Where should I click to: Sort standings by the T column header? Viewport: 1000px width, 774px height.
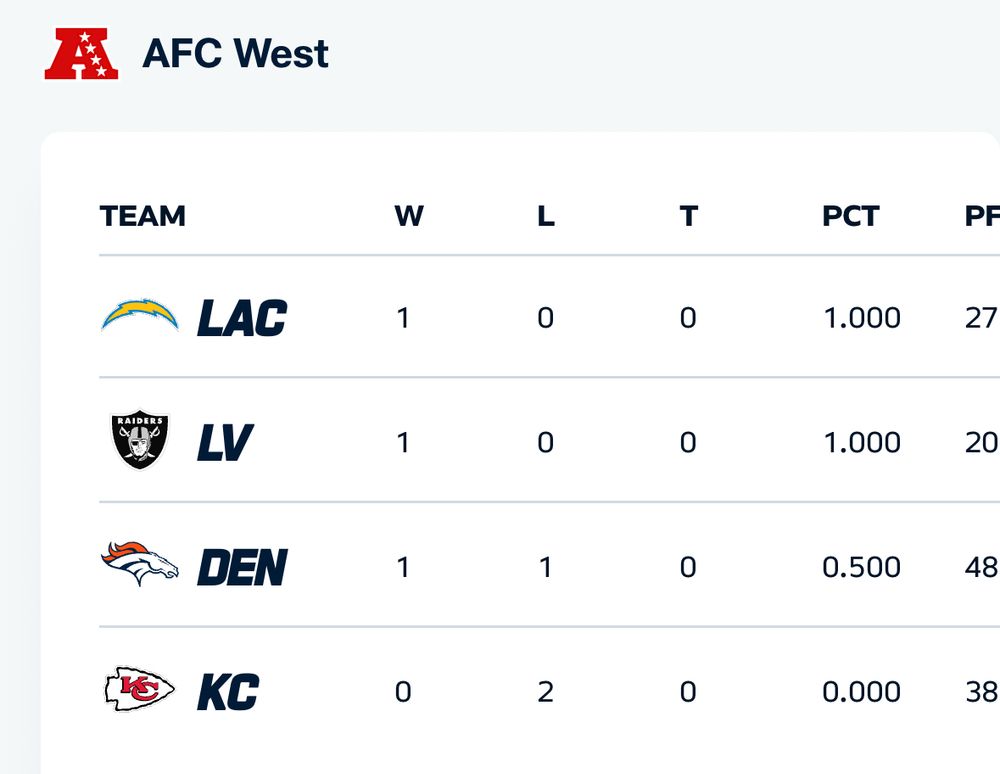coord(688,216)
